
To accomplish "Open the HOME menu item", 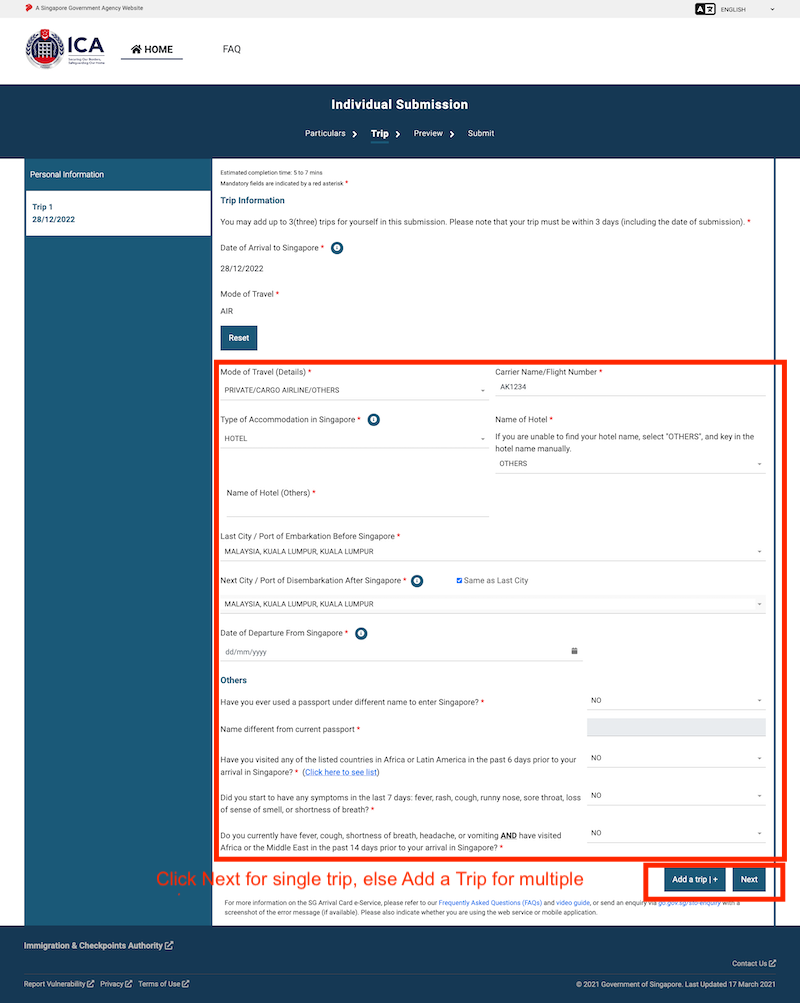I will (x=152, y=49).
